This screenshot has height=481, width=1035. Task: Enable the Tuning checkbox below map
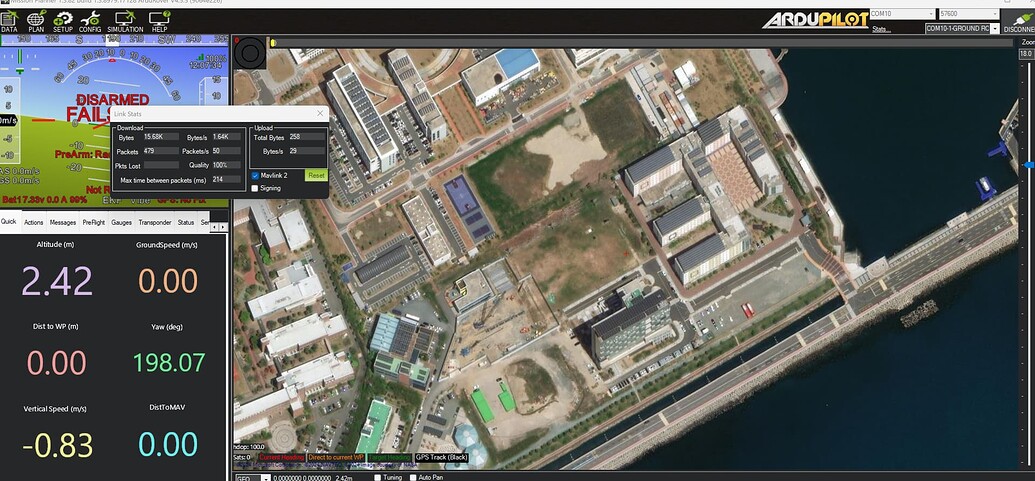[378, 477]
